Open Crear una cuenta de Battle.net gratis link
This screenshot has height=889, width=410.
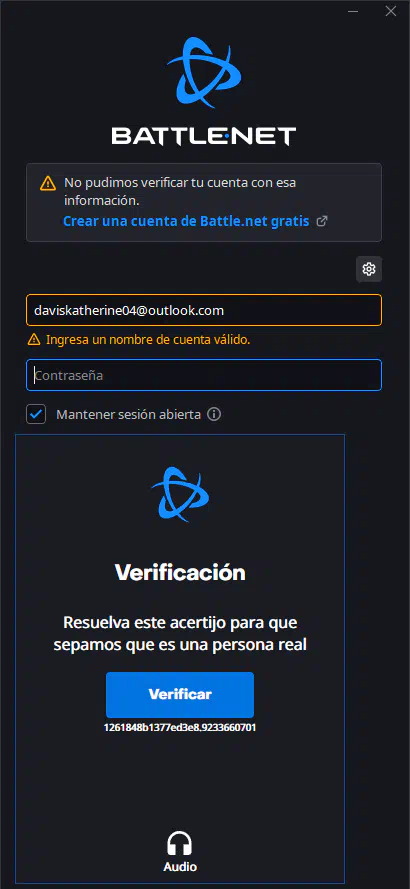point(186,221)
